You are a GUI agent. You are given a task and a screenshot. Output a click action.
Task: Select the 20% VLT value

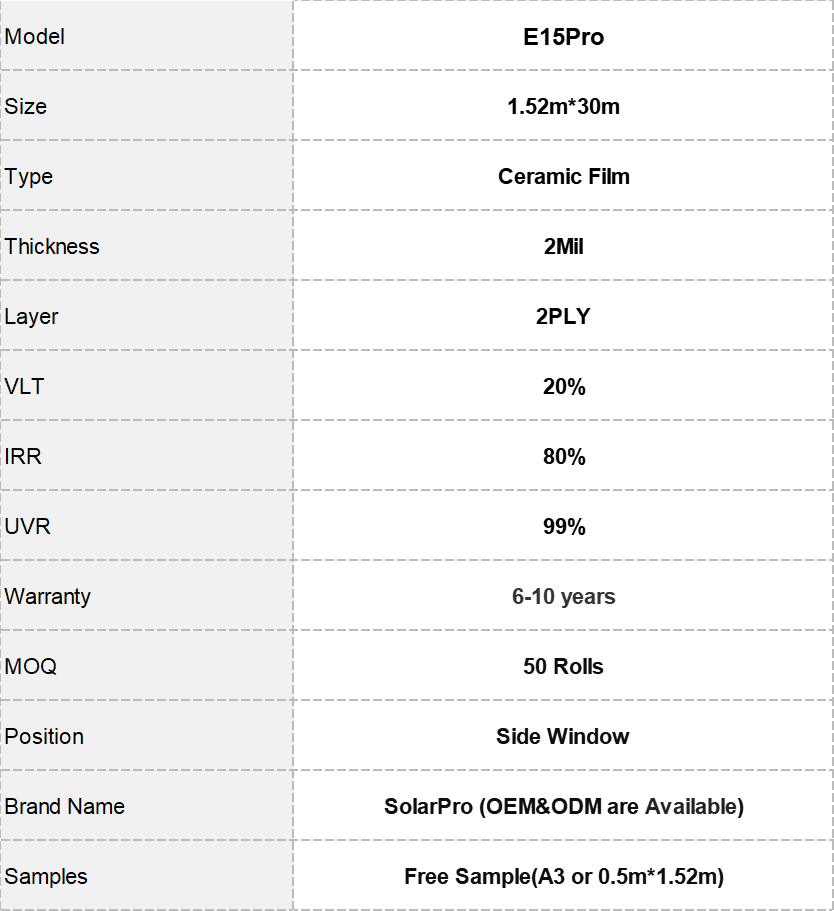564,387
